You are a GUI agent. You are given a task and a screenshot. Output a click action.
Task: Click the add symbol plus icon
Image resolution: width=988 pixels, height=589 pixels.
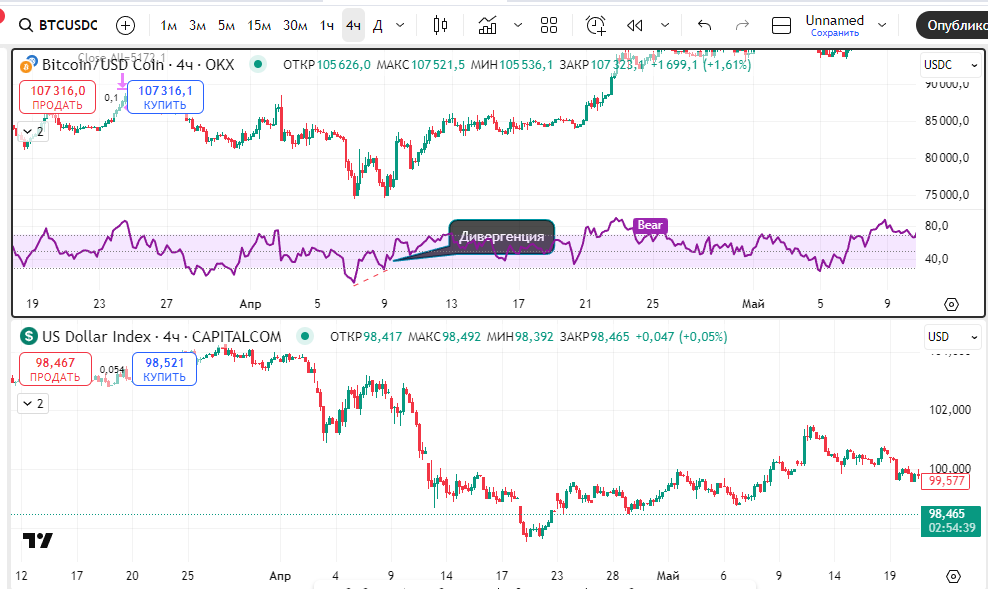click(125, 25)
